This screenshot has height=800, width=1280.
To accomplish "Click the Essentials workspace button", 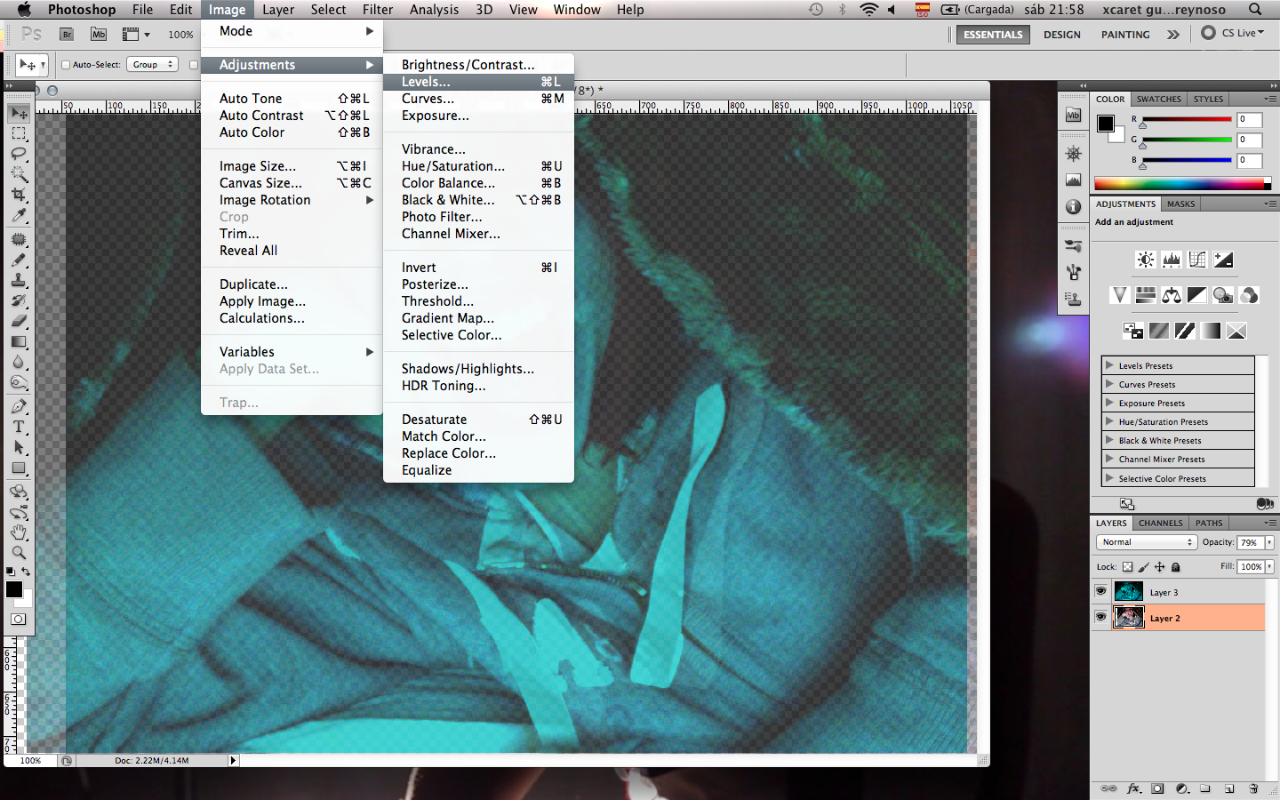I will click(x=993, y=34).
